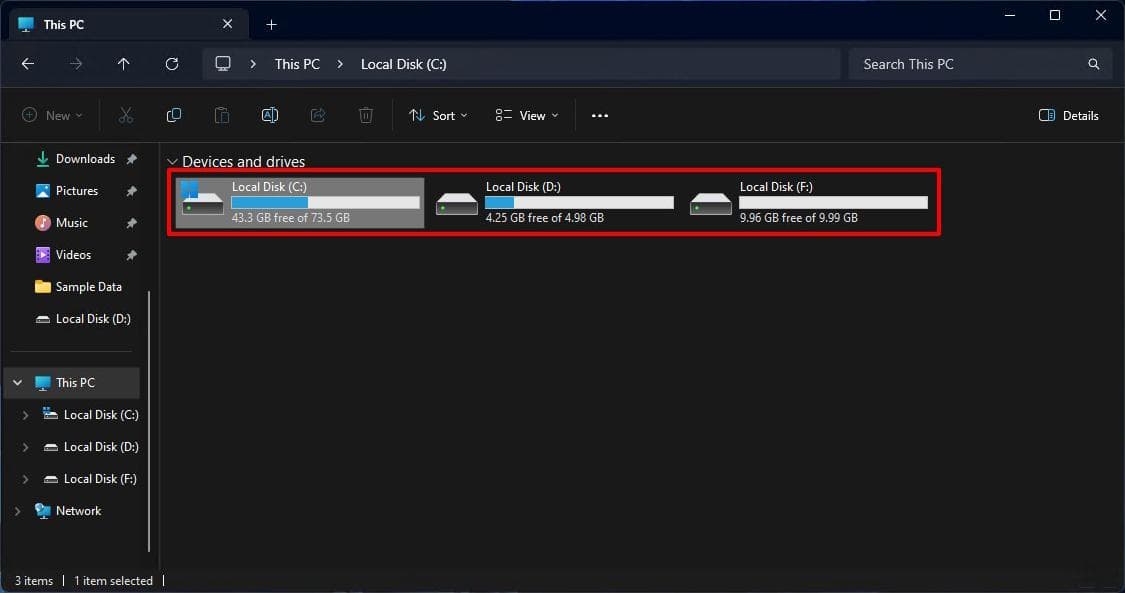Click the '4.25 GB free of 4.98 GB' text
This screenshot has width=1125, height=593.
point(545,218)
